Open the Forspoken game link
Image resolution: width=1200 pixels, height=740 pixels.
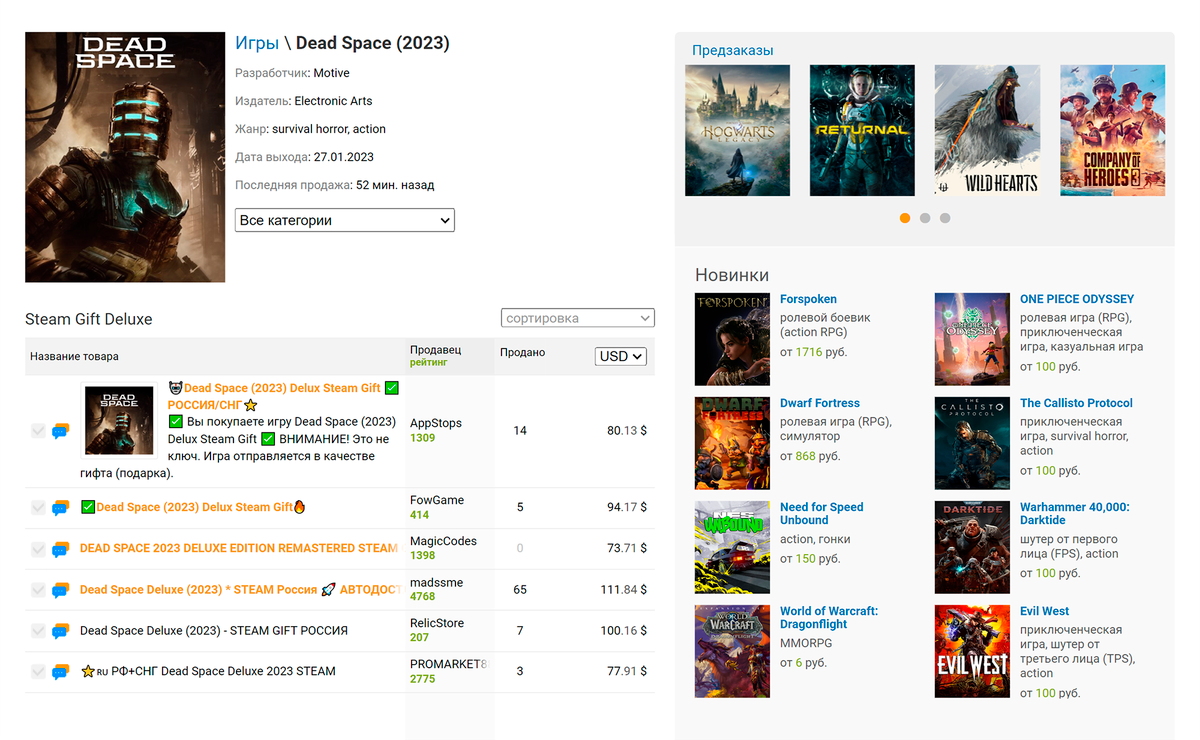click(808, 299)
